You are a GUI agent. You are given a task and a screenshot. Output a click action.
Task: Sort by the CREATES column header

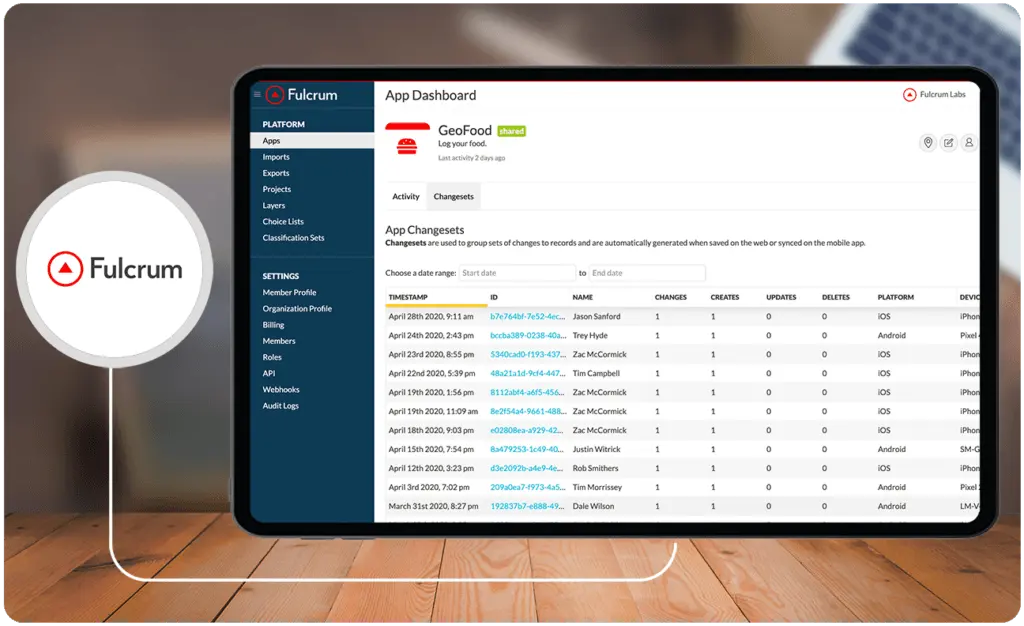click(x=725, y=298)
